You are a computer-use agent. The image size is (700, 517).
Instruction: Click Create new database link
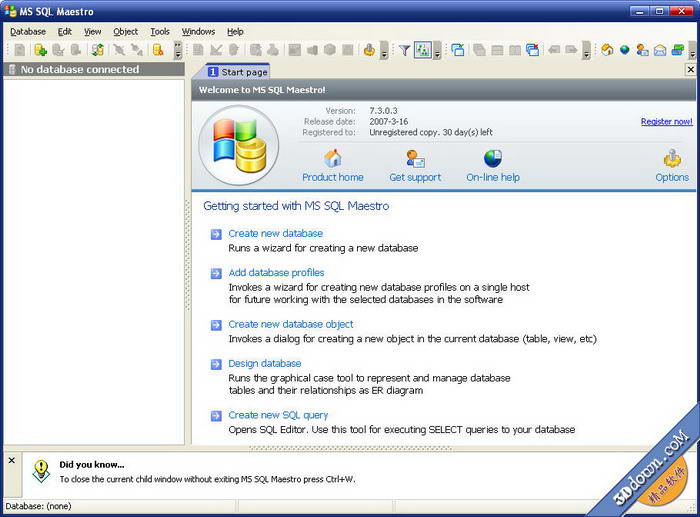coord(275,233)
